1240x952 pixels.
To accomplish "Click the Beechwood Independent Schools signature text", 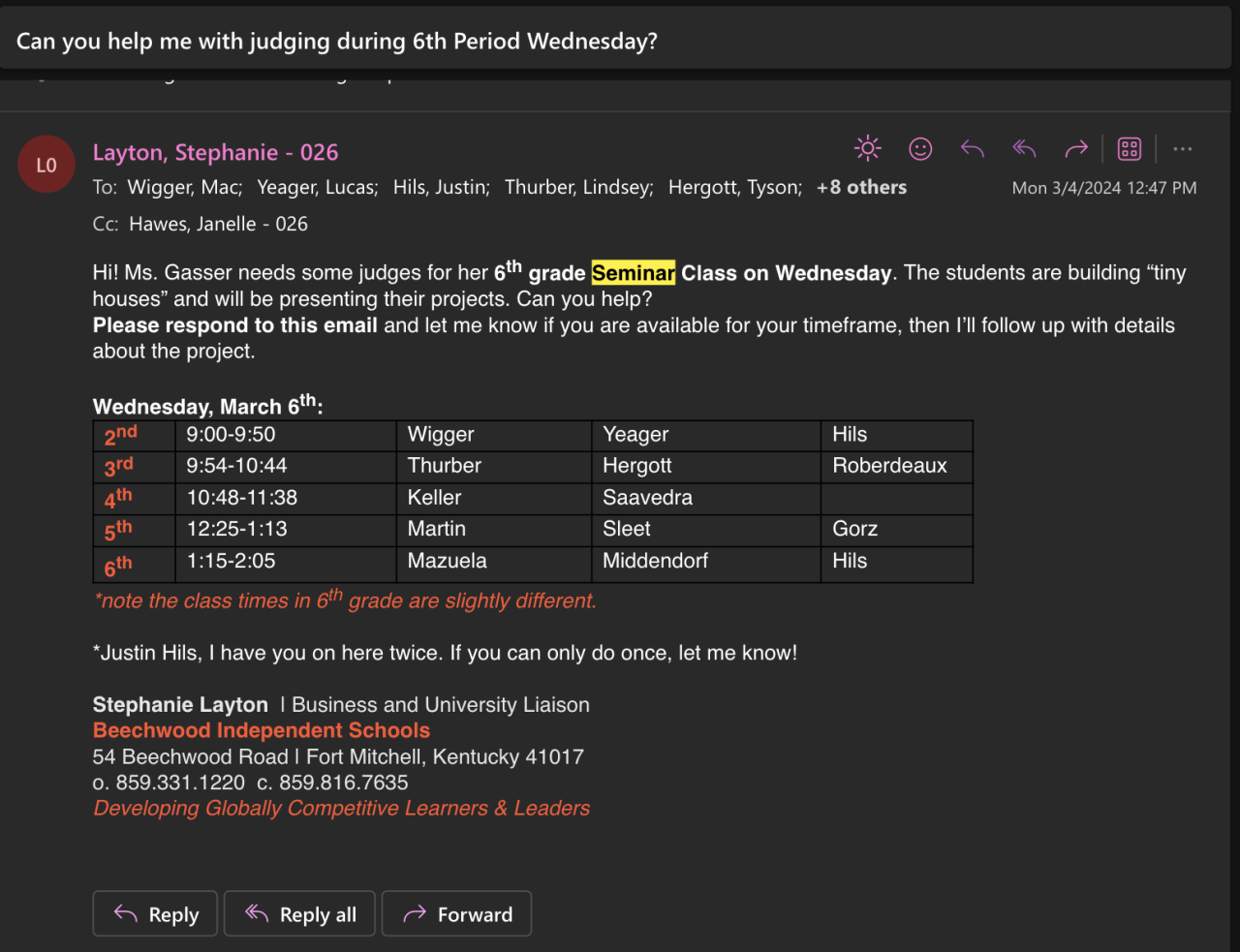I will coord(261,731).
